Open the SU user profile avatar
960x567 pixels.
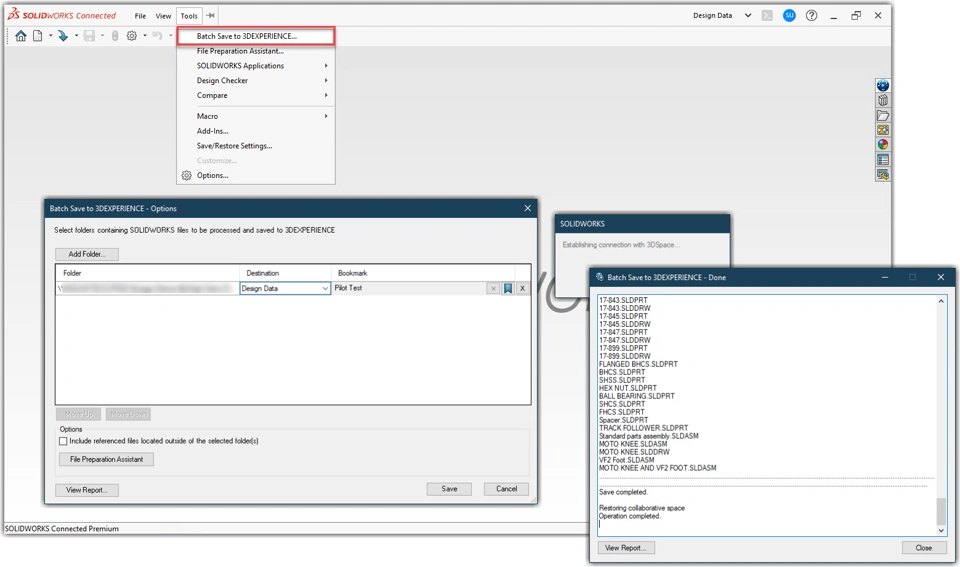(x=789, y=15)
